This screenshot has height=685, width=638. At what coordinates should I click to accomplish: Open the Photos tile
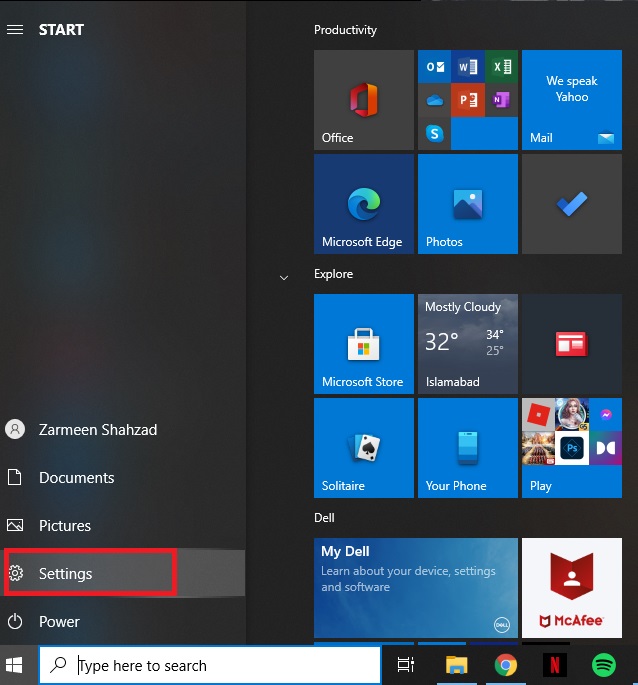pos(468,204)
